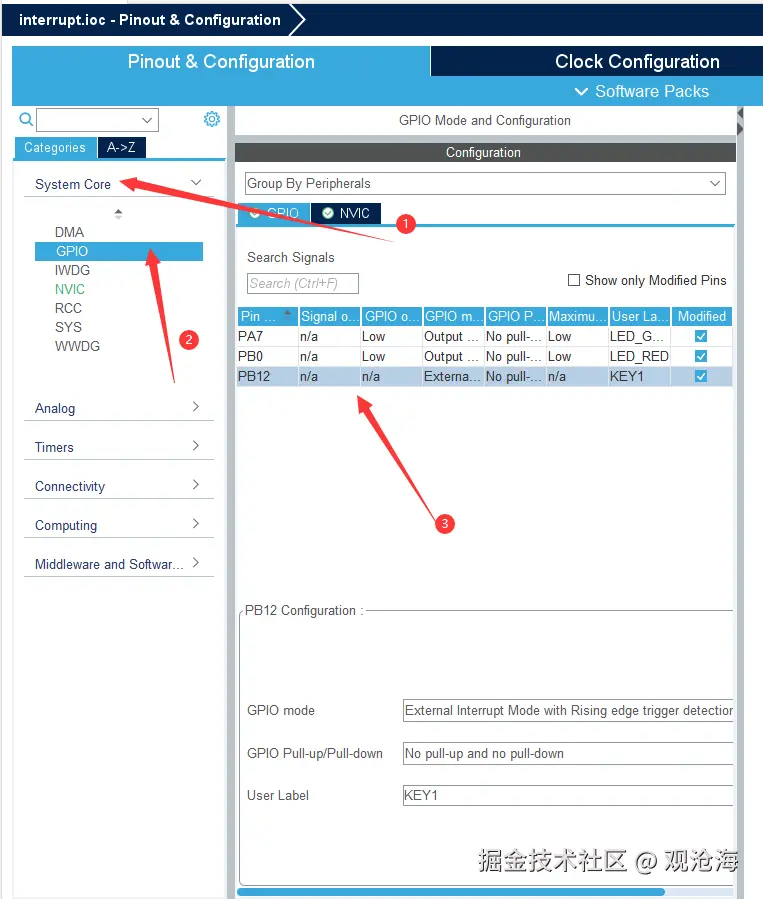The image size is (763, 899).
Task: Sort by GPIO output level column header
Action: point(392,316)
